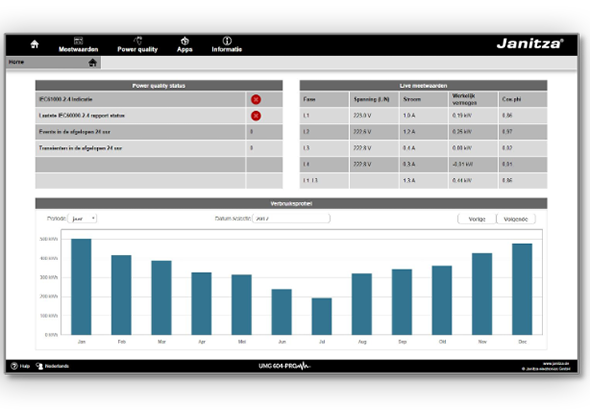The image size is (590, 415).
Task: Select the Dec bar in consumption chart
Action: click(x=522, y=289)
